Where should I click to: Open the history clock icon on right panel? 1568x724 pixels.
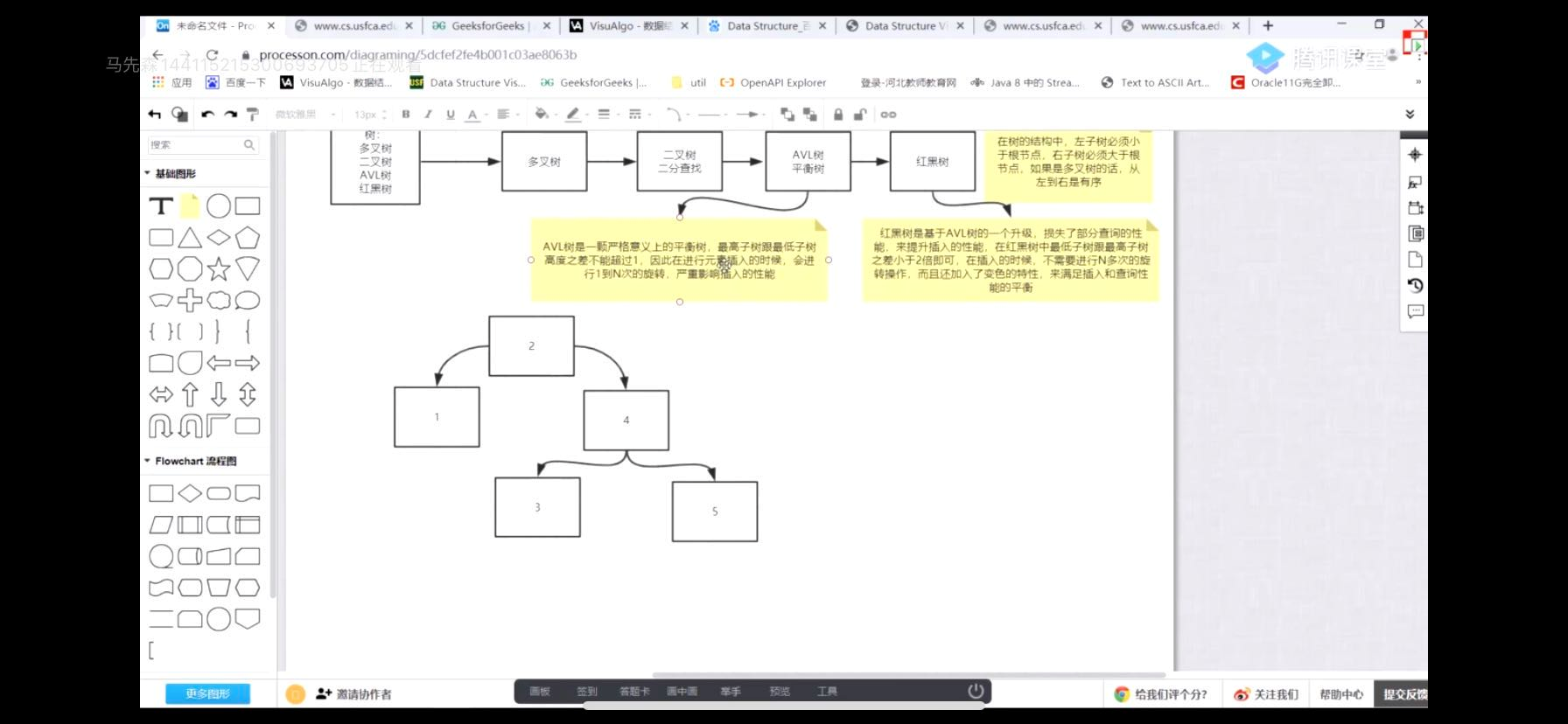(x=1415, y=285)
